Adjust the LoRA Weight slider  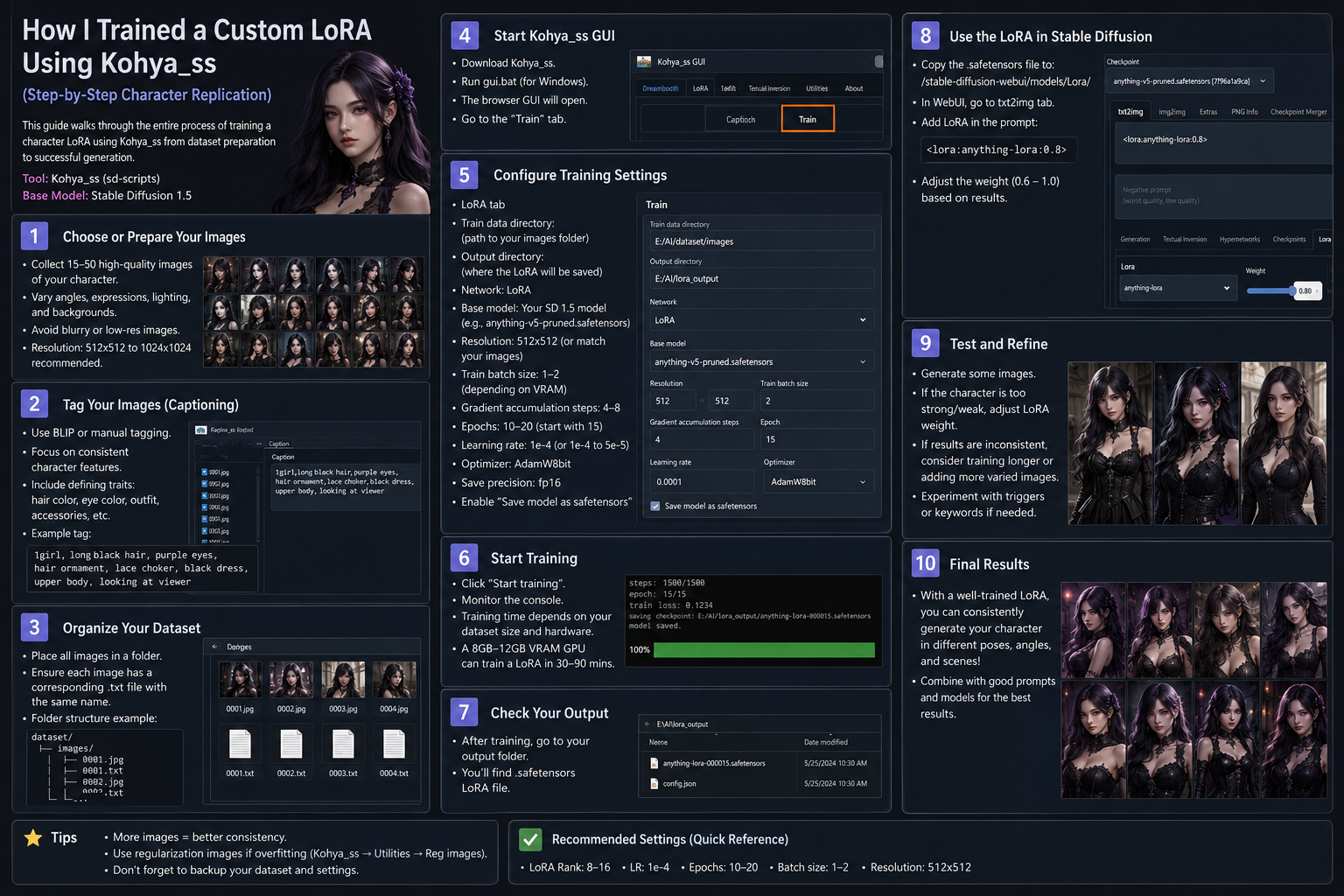point(1270,290)
